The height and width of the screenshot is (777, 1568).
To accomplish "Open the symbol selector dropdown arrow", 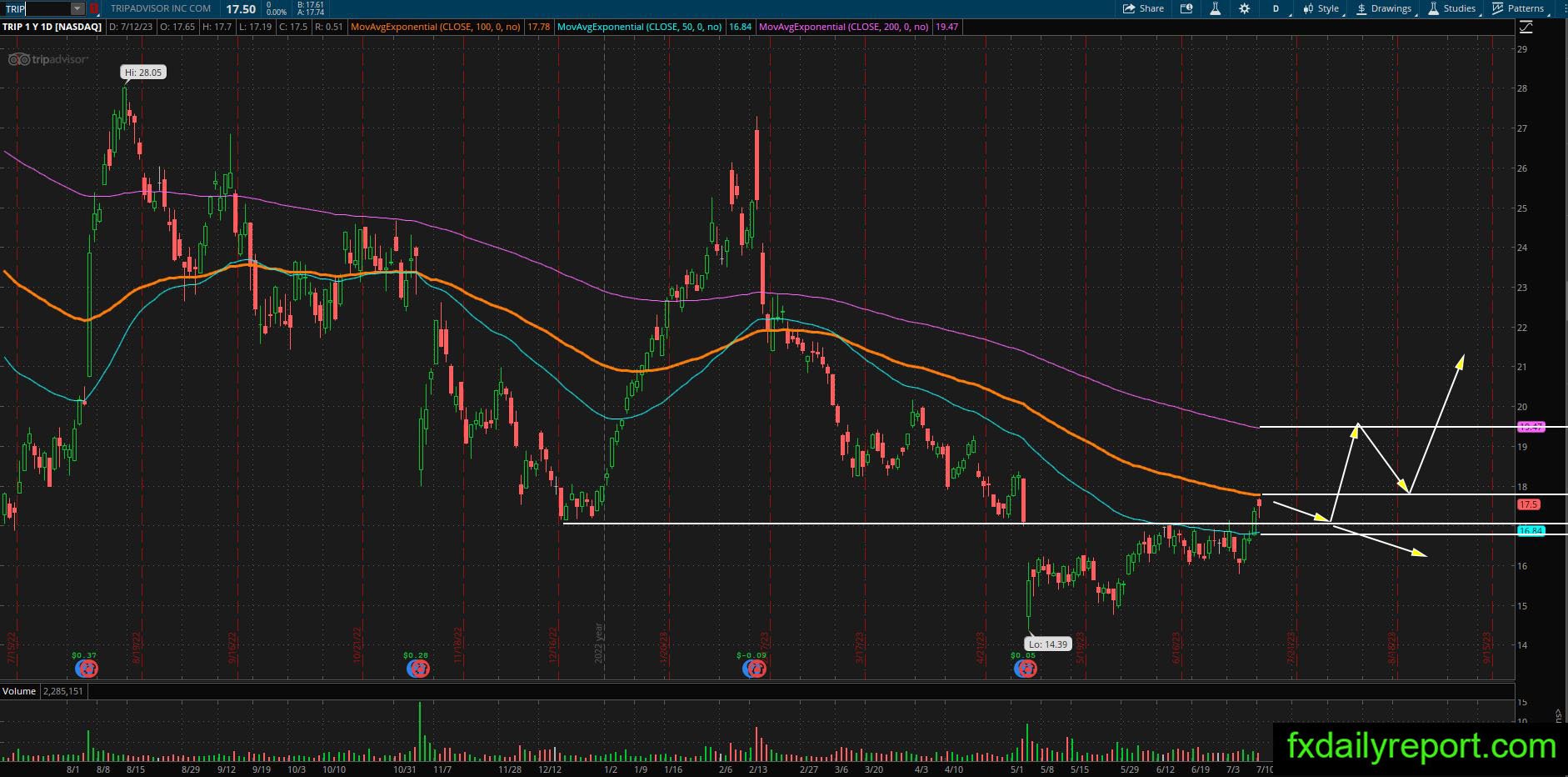I will click(77, 8).
